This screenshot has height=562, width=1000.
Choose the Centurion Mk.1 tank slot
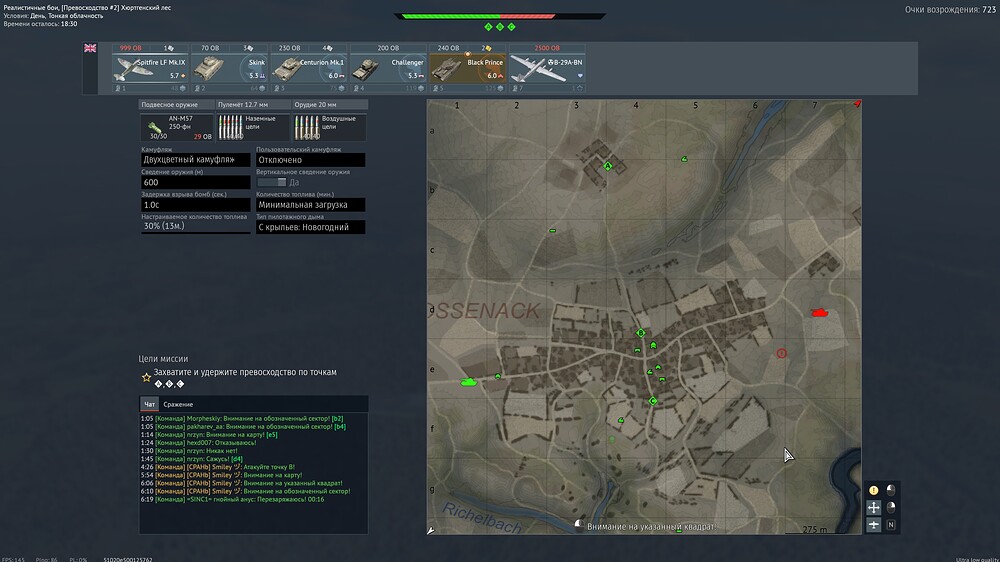[x=309, y=68]
